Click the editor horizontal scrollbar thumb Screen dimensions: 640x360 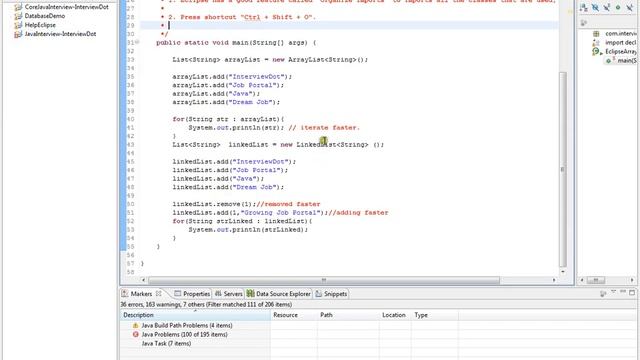pyautogui.click(x=324, y=280)
